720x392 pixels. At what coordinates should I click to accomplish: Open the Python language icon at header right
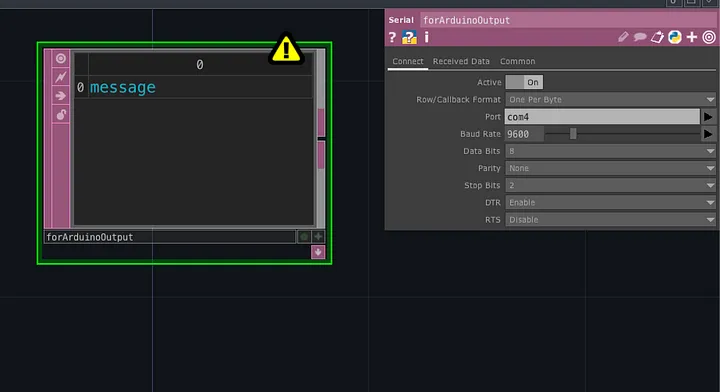(x=675, y=37)
